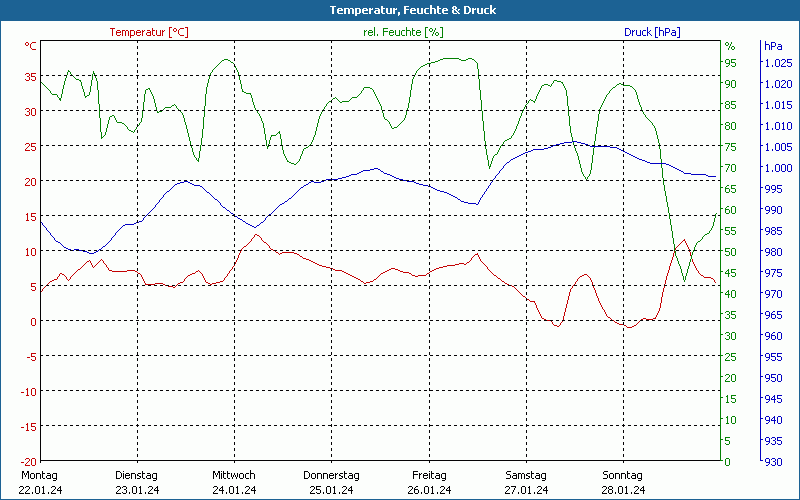Click the "Montag" day label
Image resolution: width=800 pixels, height=500 pixels.
[39, 476]
